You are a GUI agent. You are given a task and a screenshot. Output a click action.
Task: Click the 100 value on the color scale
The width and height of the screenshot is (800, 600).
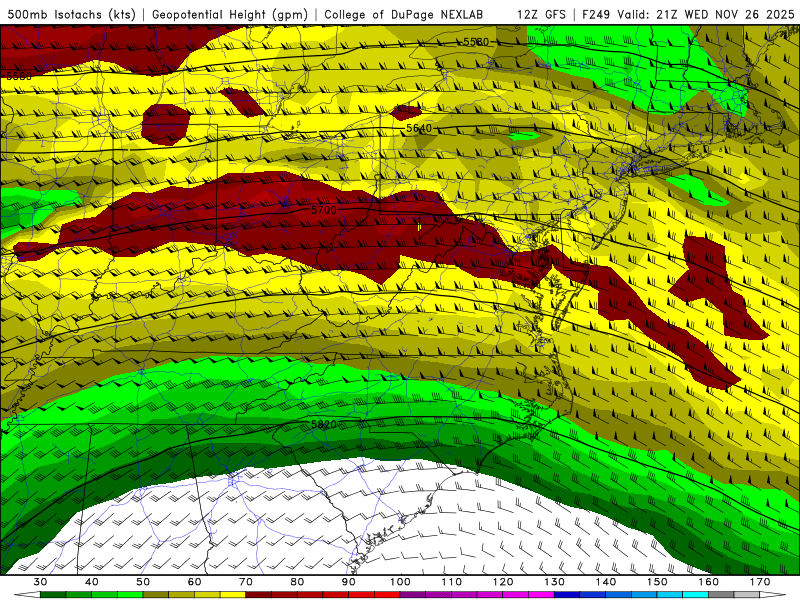[x=400, y=582]
